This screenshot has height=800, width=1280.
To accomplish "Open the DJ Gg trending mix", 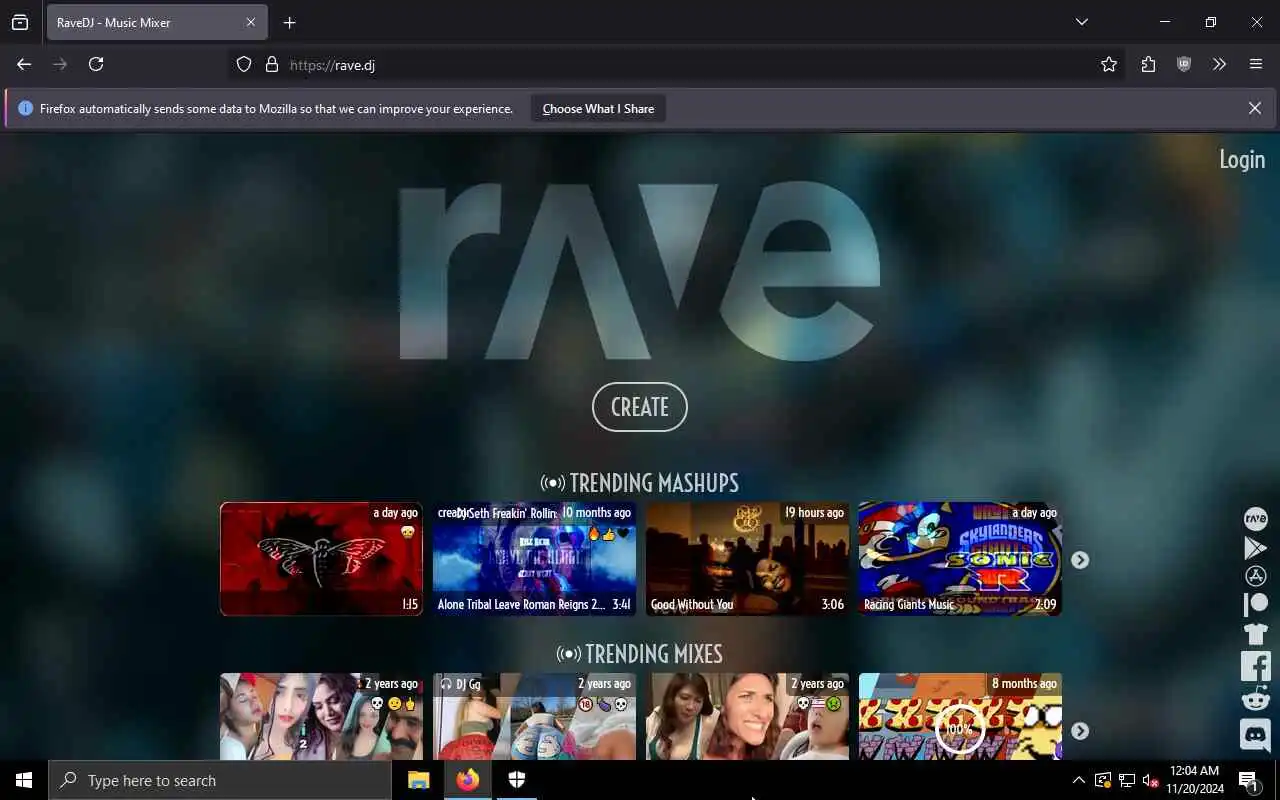I will point(535,716).
